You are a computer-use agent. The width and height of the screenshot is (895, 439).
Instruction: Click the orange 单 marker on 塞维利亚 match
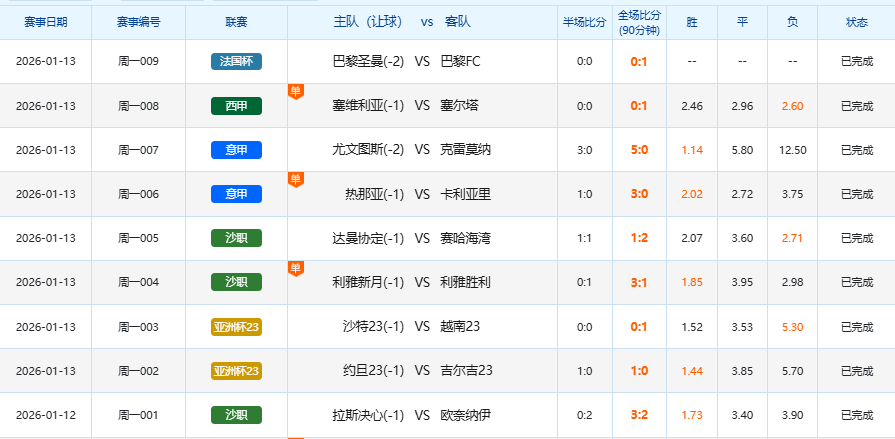[x=295, y=91]
